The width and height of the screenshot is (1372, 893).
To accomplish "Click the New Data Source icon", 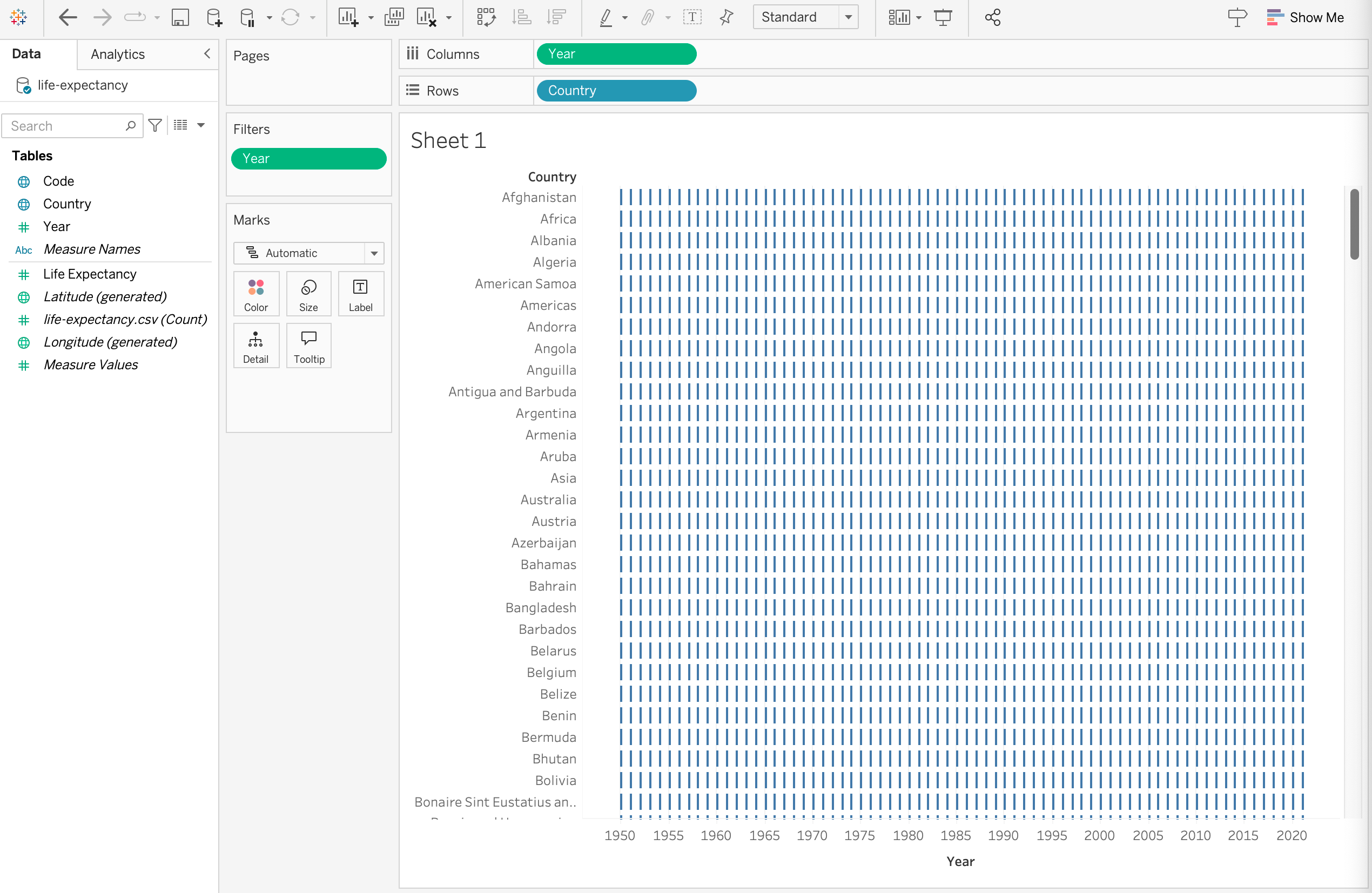I will 214,17.
